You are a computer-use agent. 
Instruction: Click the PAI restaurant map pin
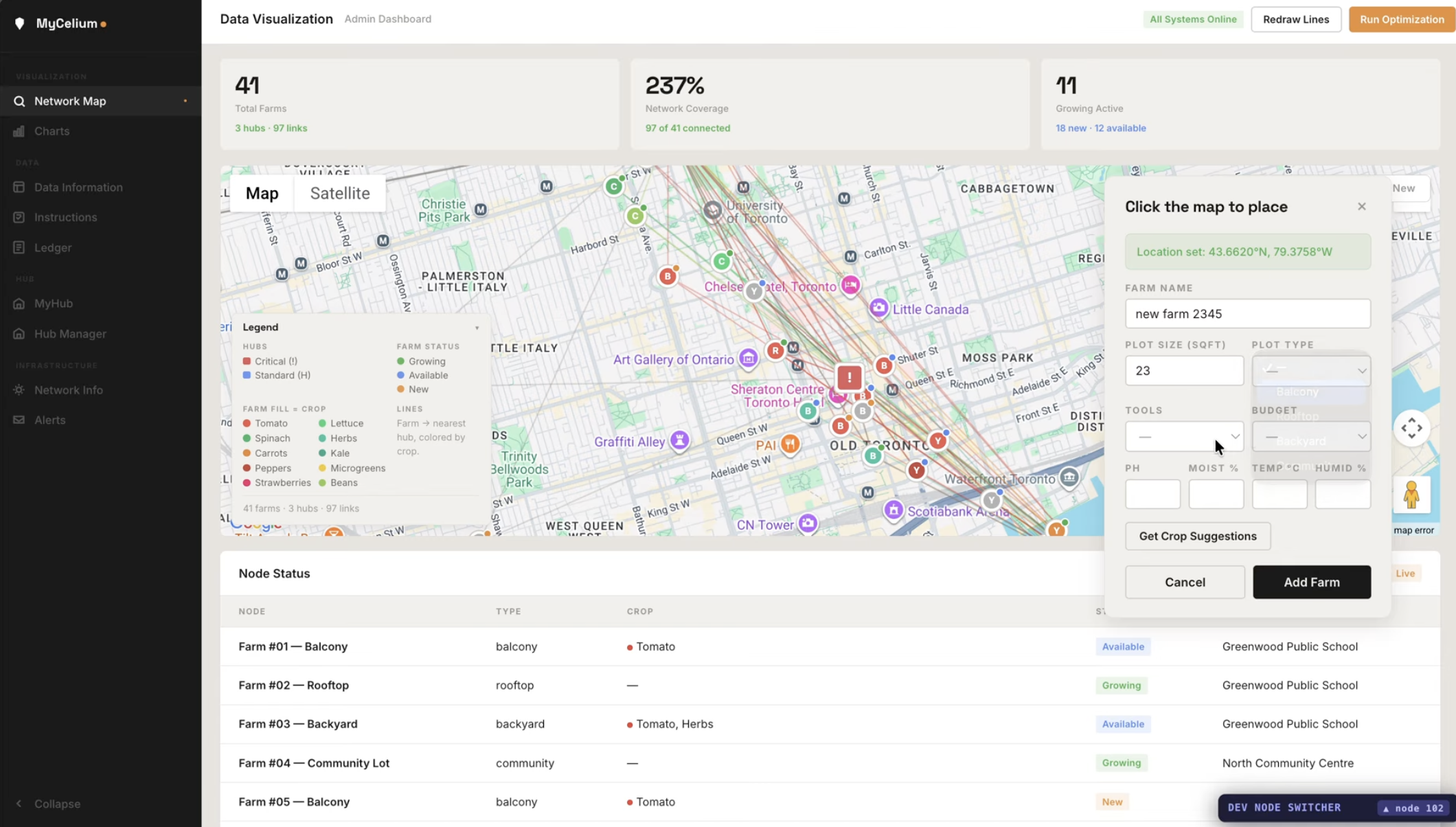tap(790, 444)
